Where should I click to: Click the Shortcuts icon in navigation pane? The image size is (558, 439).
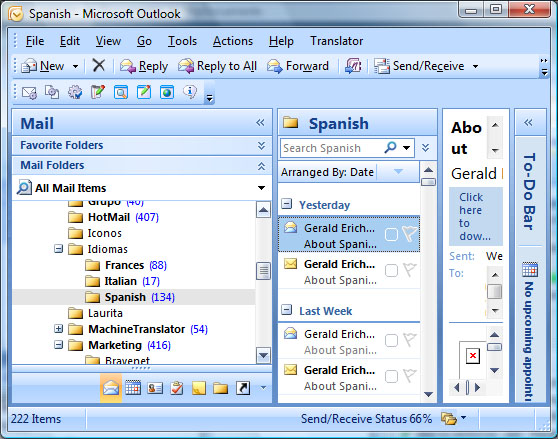click(243, 388)
